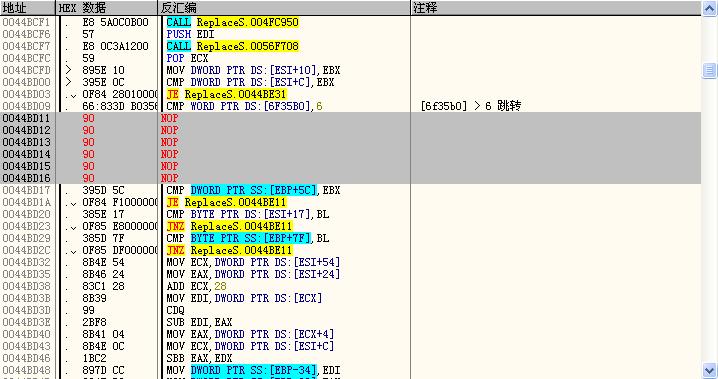Select SUB EDI,EAX instruction

coord(199,322)
